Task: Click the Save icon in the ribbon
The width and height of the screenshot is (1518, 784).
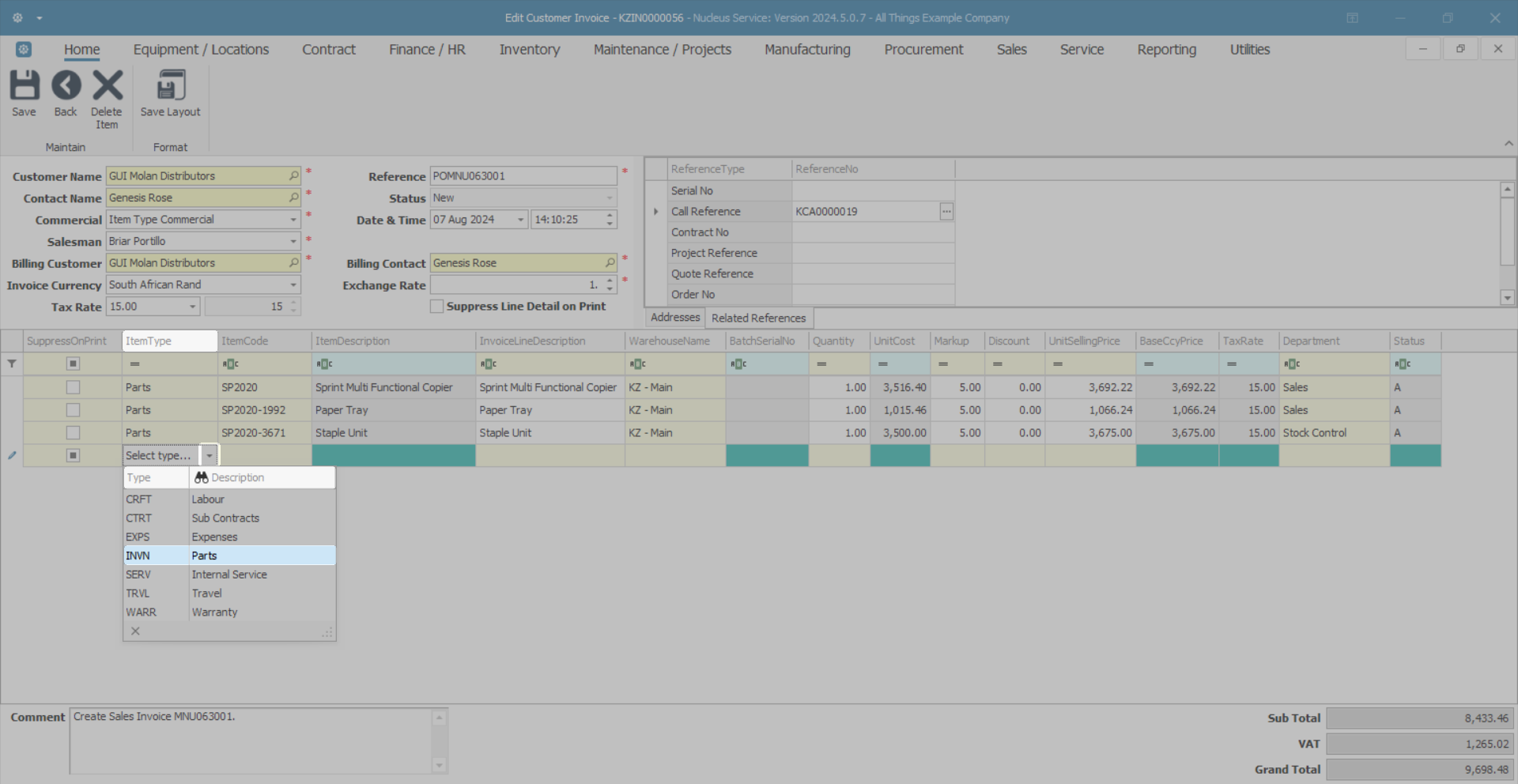Action: [x=24, y=86]
